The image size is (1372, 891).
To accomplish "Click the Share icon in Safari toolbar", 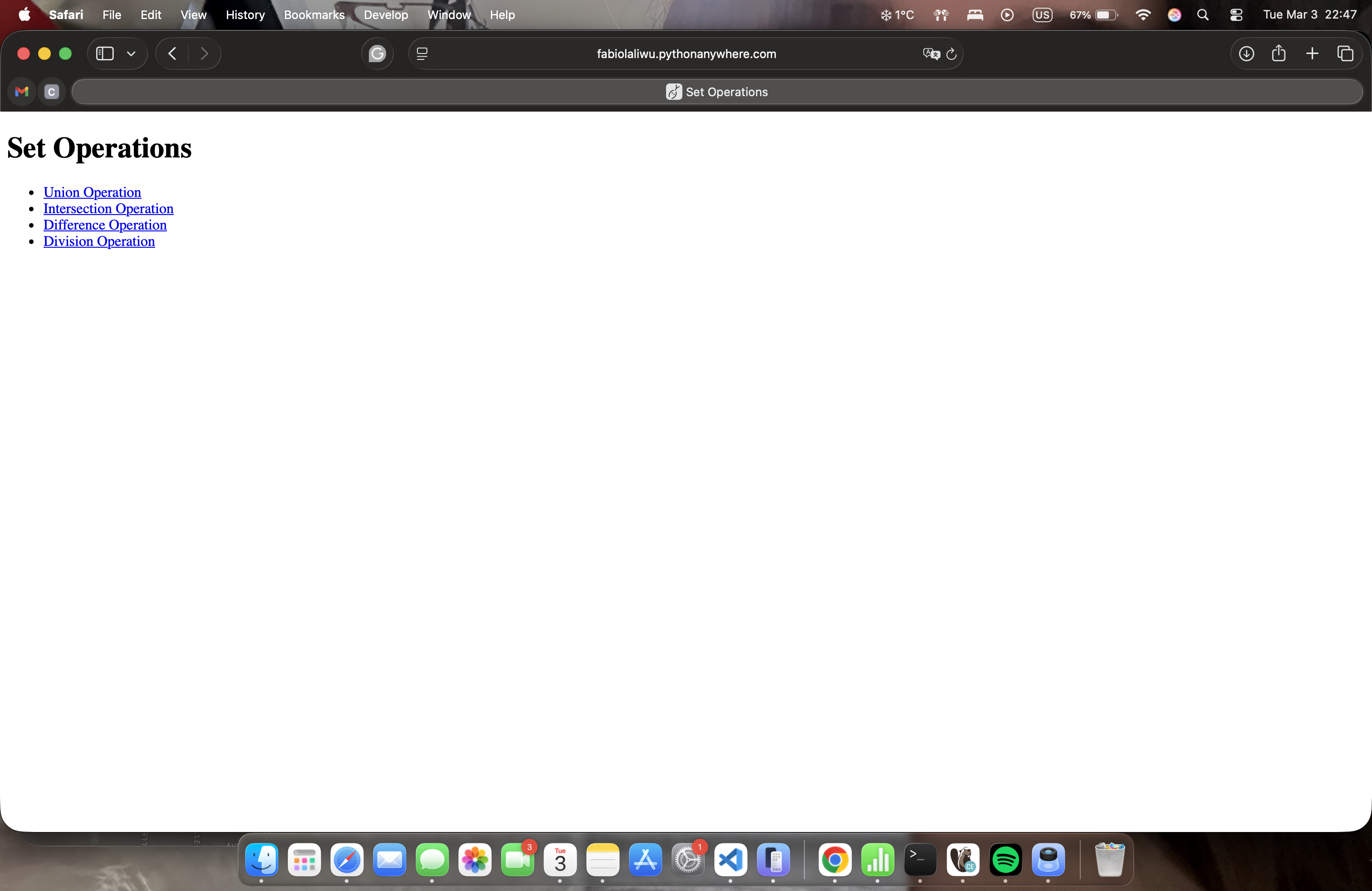I will (x=1279, y=54).
